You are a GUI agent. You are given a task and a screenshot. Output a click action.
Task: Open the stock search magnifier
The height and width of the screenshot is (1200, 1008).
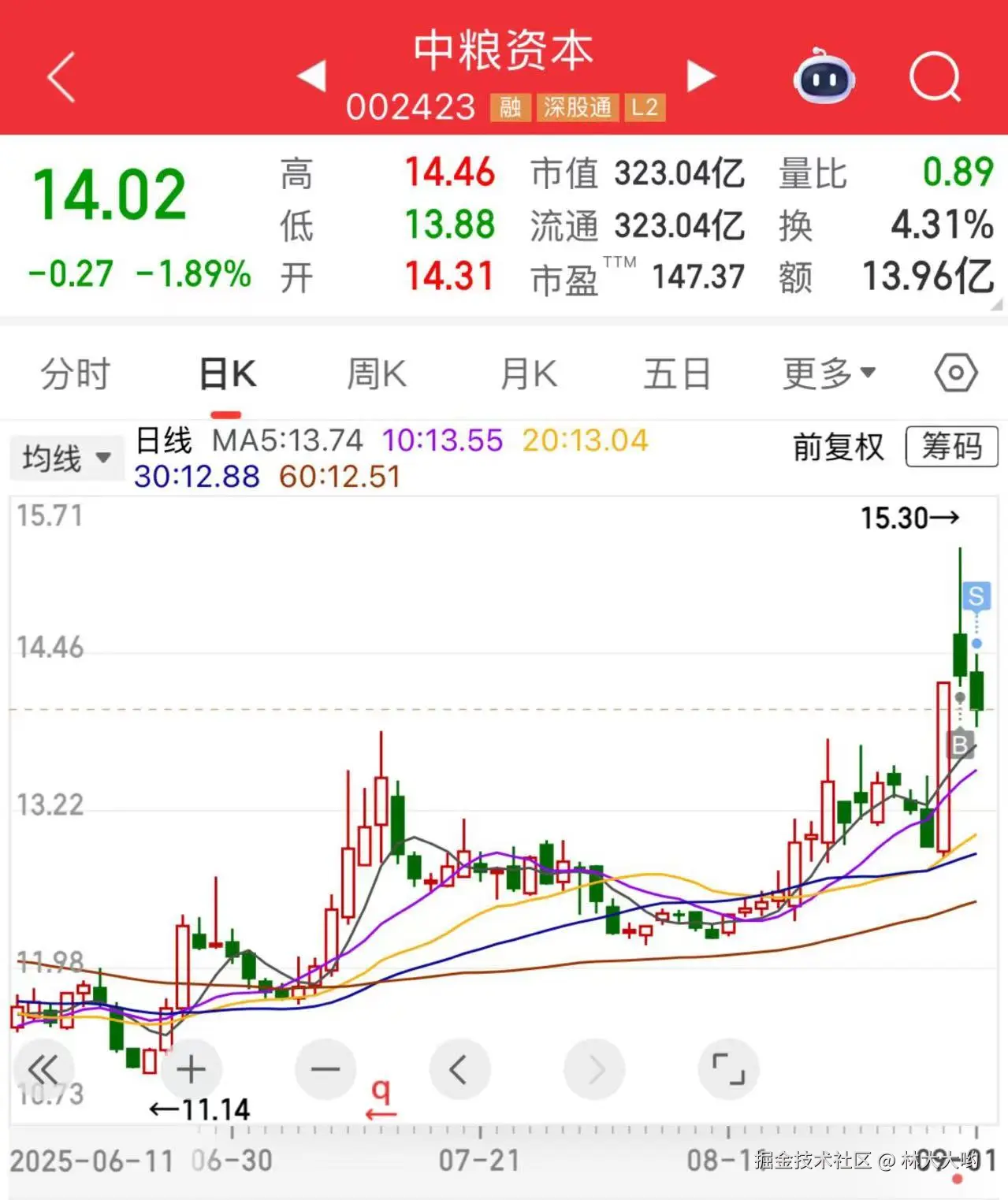click(934, 77)
